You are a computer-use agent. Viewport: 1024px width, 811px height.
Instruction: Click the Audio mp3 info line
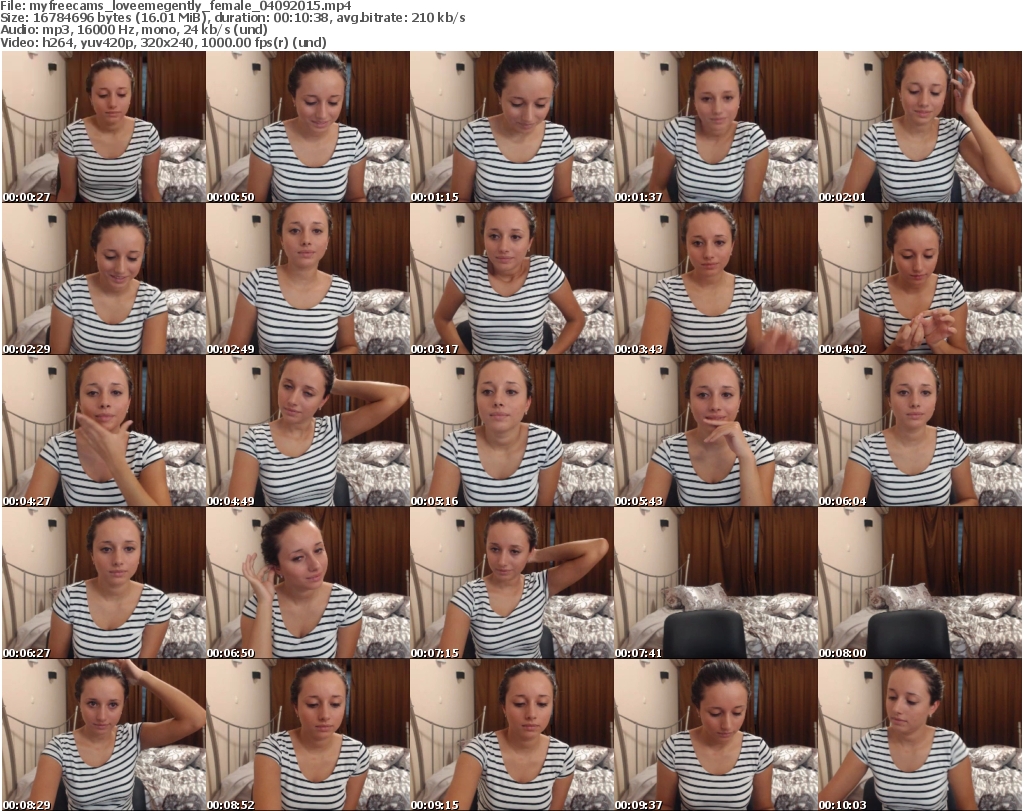coord(134,30)
